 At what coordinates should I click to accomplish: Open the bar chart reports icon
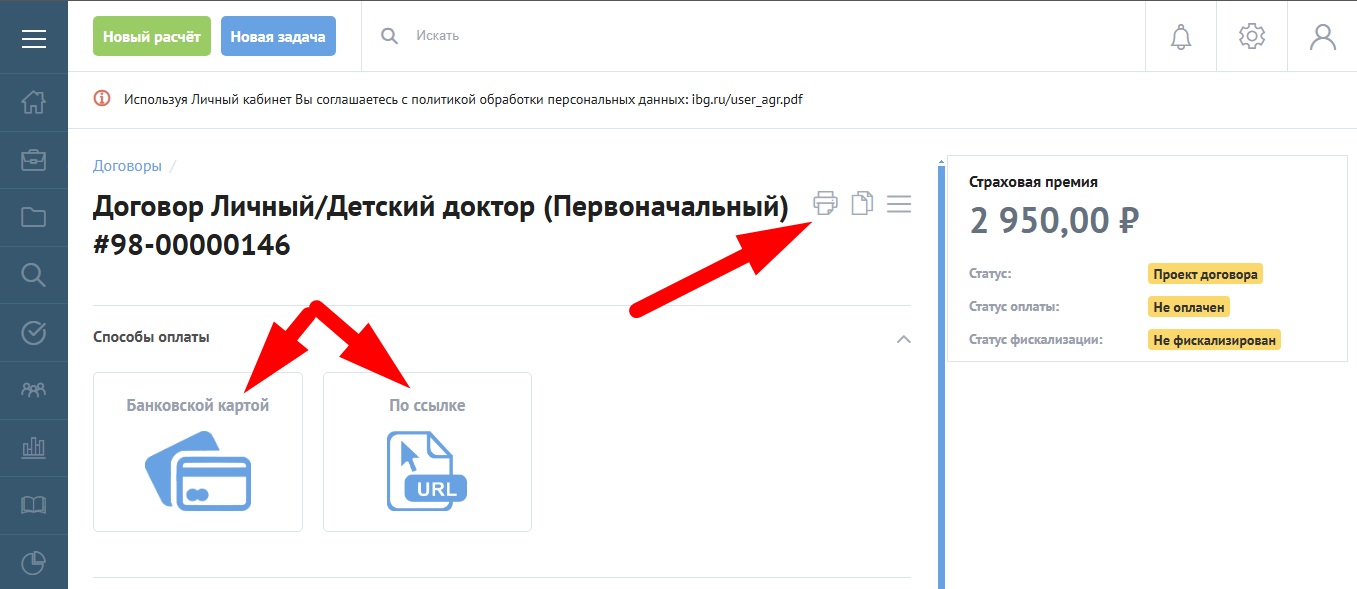34,447
